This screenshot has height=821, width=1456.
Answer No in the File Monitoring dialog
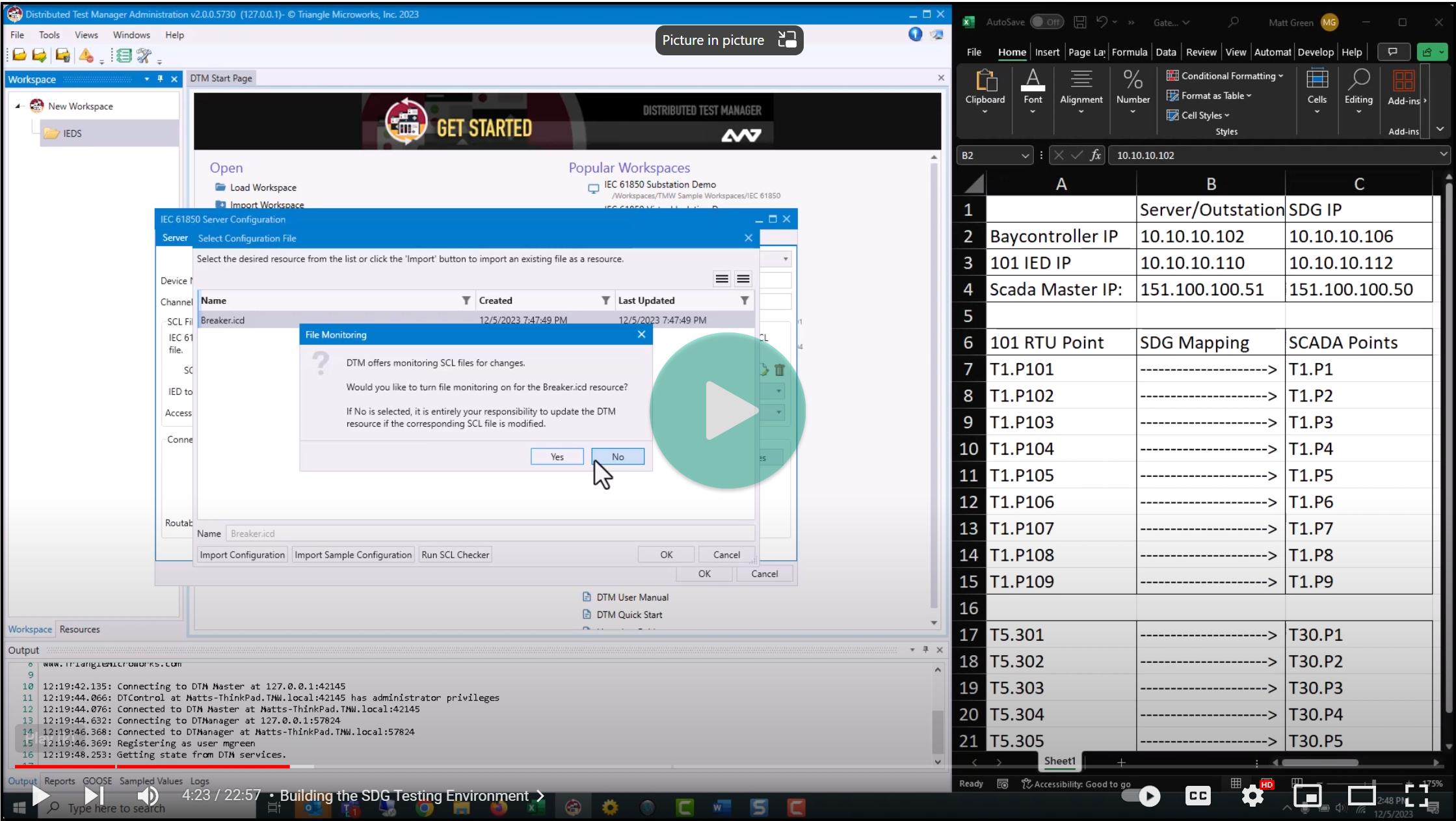[616, 456]
